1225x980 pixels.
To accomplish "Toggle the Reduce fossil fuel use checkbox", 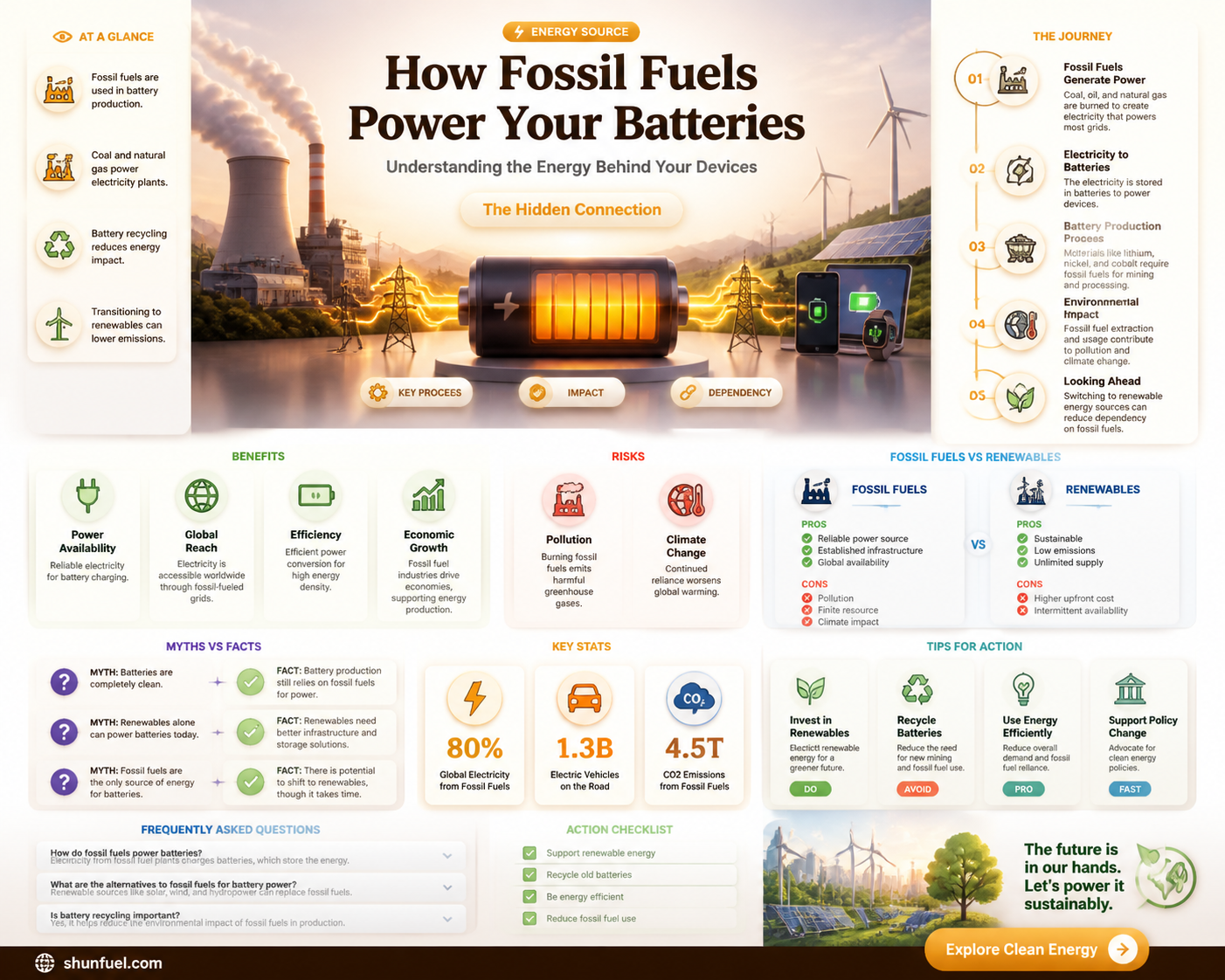I will pyautogui.click(x=529, y=919).
